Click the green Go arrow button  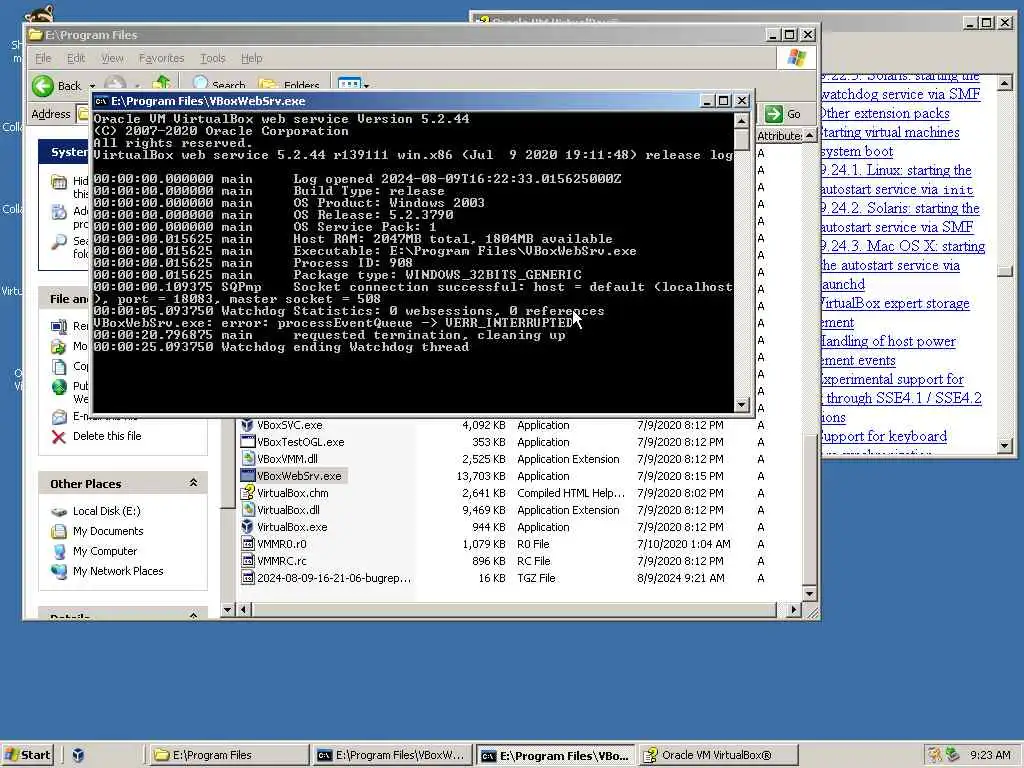click(x=774, y=114)
